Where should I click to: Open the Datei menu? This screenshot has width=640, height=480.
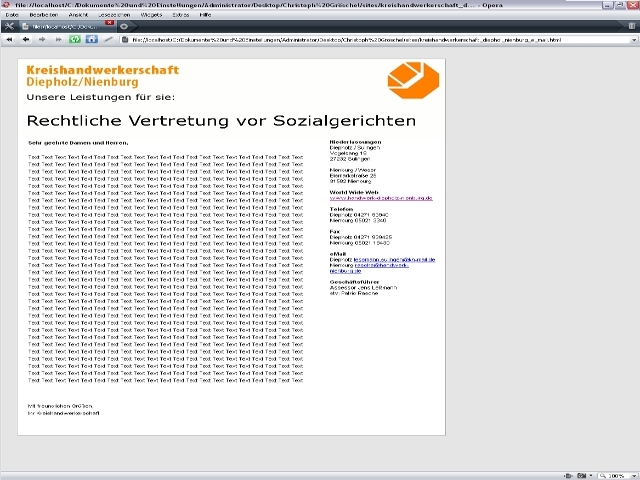(12, 16)
